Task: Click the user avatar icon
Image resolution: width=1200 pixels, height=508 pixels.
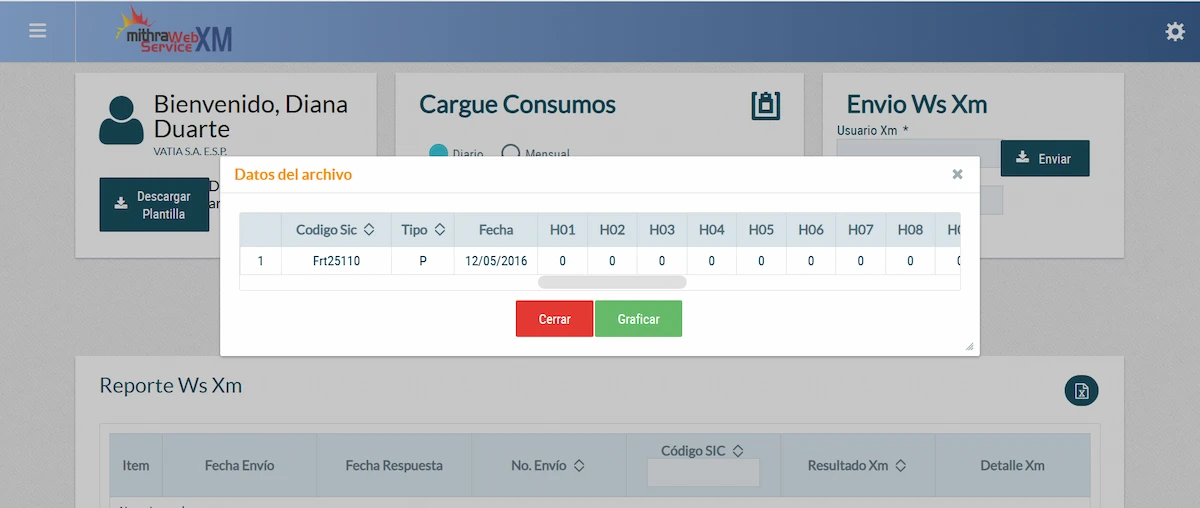Action: 121,120
